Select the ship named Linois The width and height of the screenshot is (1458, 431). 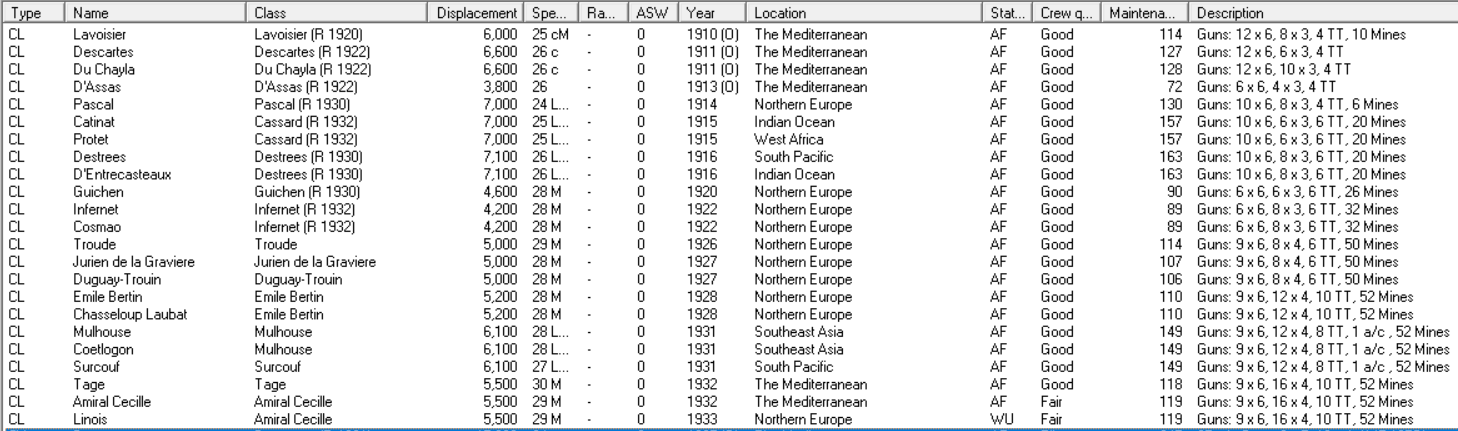(90, 419)
